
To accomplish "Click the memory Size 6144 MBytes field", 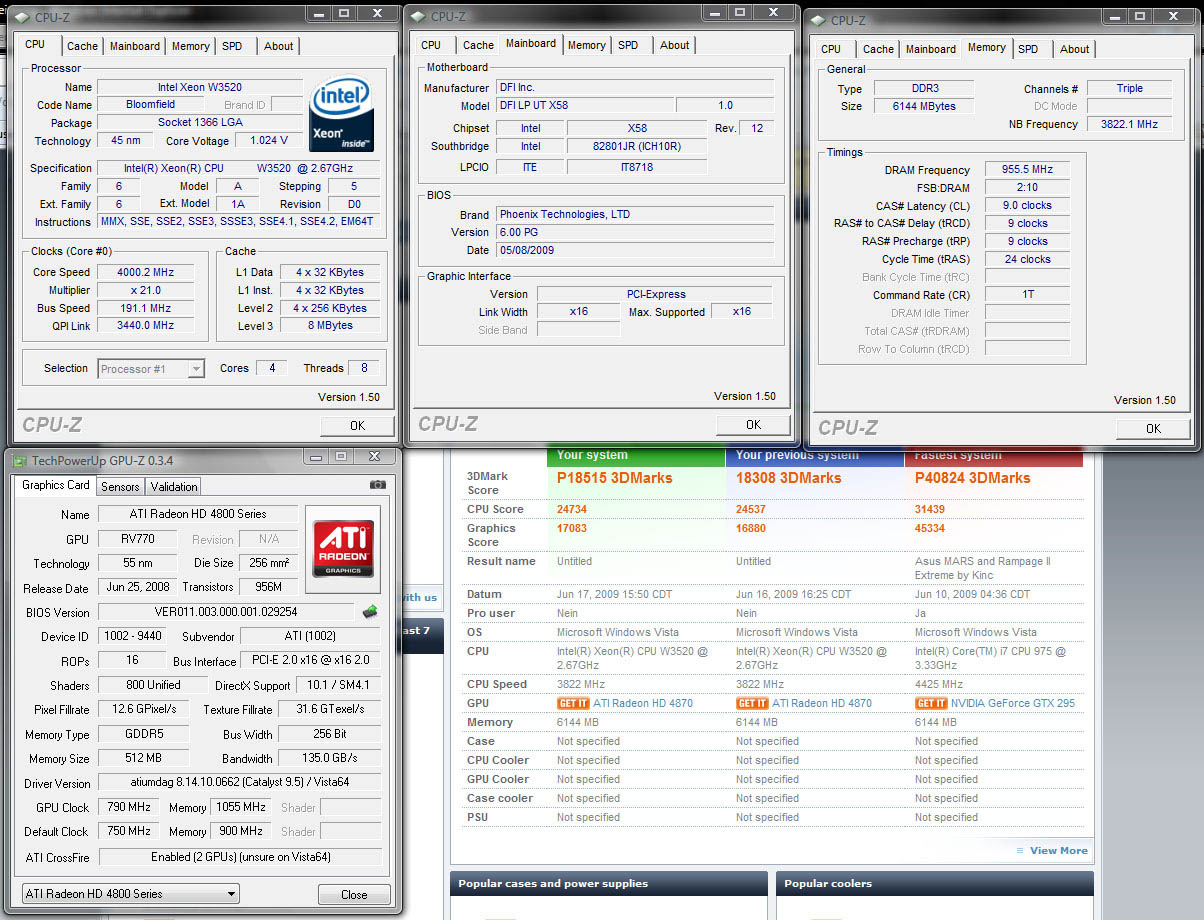I will tap(925, 106).
